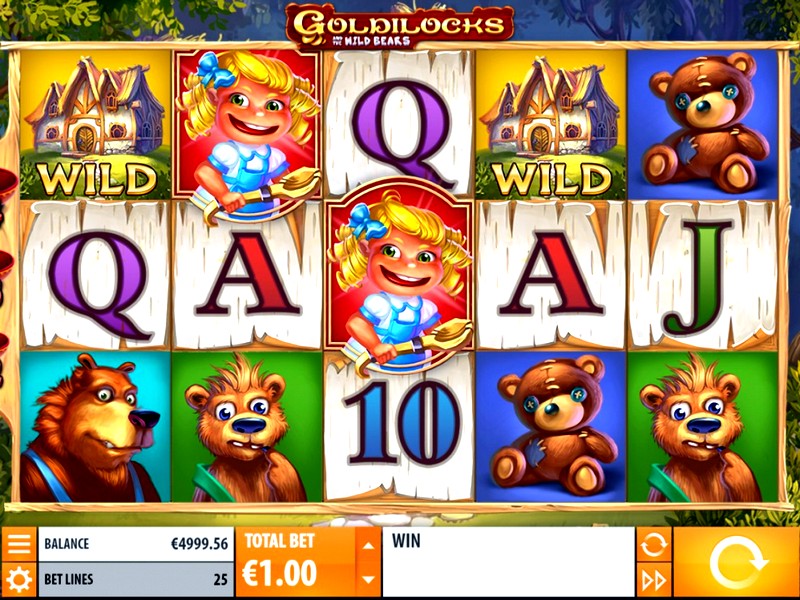Toggle fast play with the double-arrow icon
Image resolution: width=800 pixels, height=600 pixels.
654,580
